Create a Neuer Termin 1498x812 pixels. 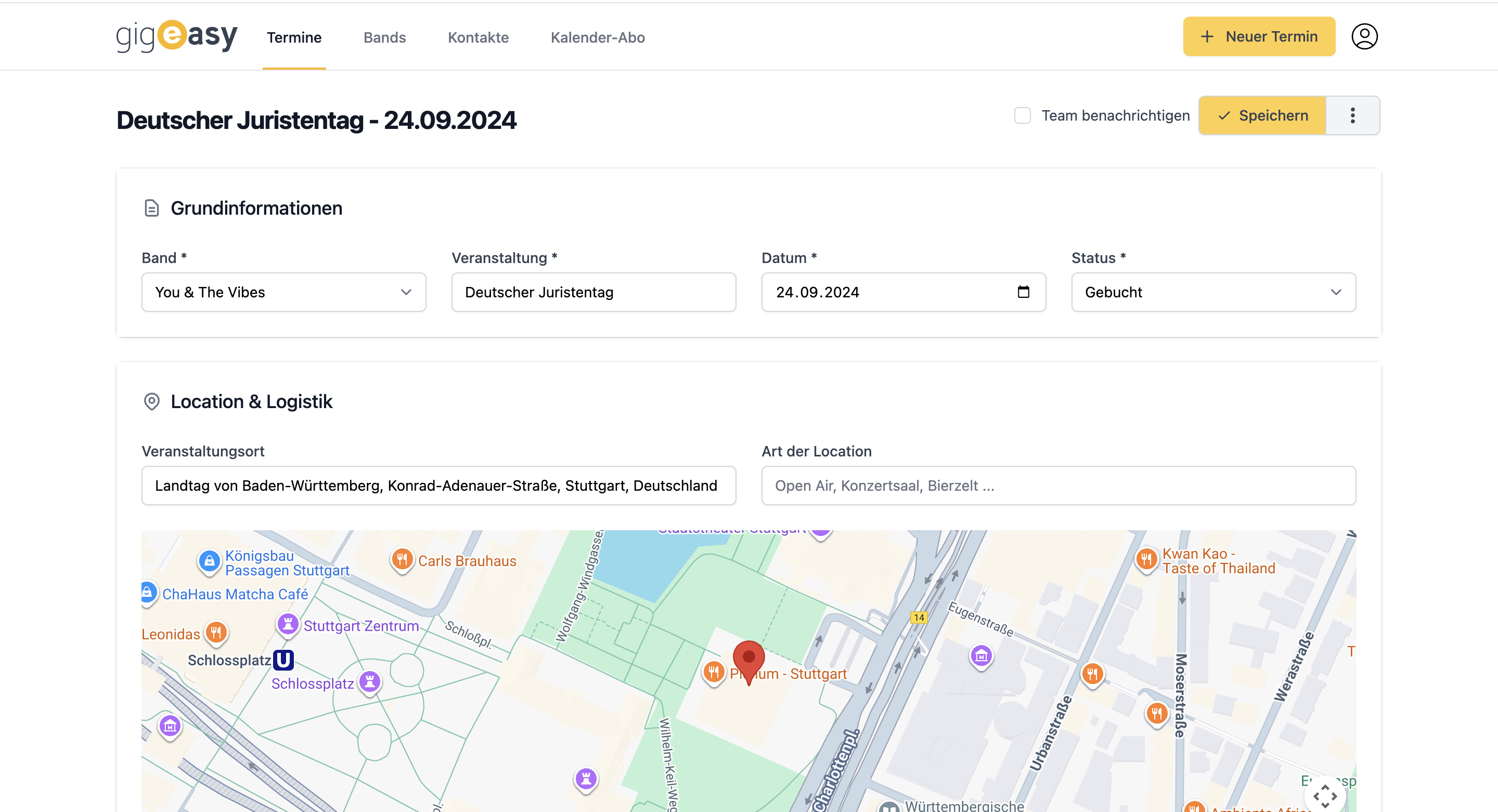tap(1259, 36)
